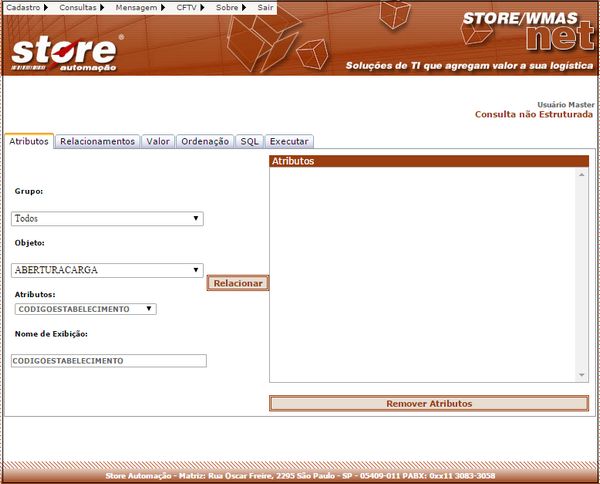Open the Consultas menu
The width and height of the screenshot is (600, 484).
(81, 7)
